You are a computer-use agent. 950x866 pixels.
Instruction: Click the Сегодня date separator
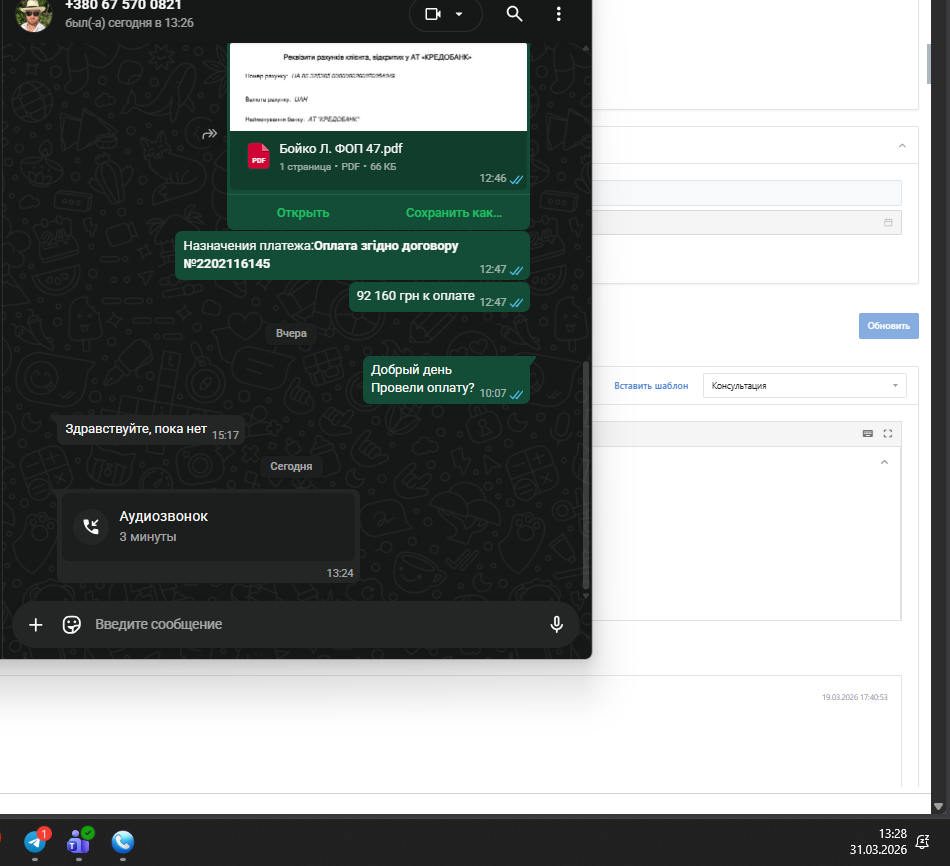point(291,466)
